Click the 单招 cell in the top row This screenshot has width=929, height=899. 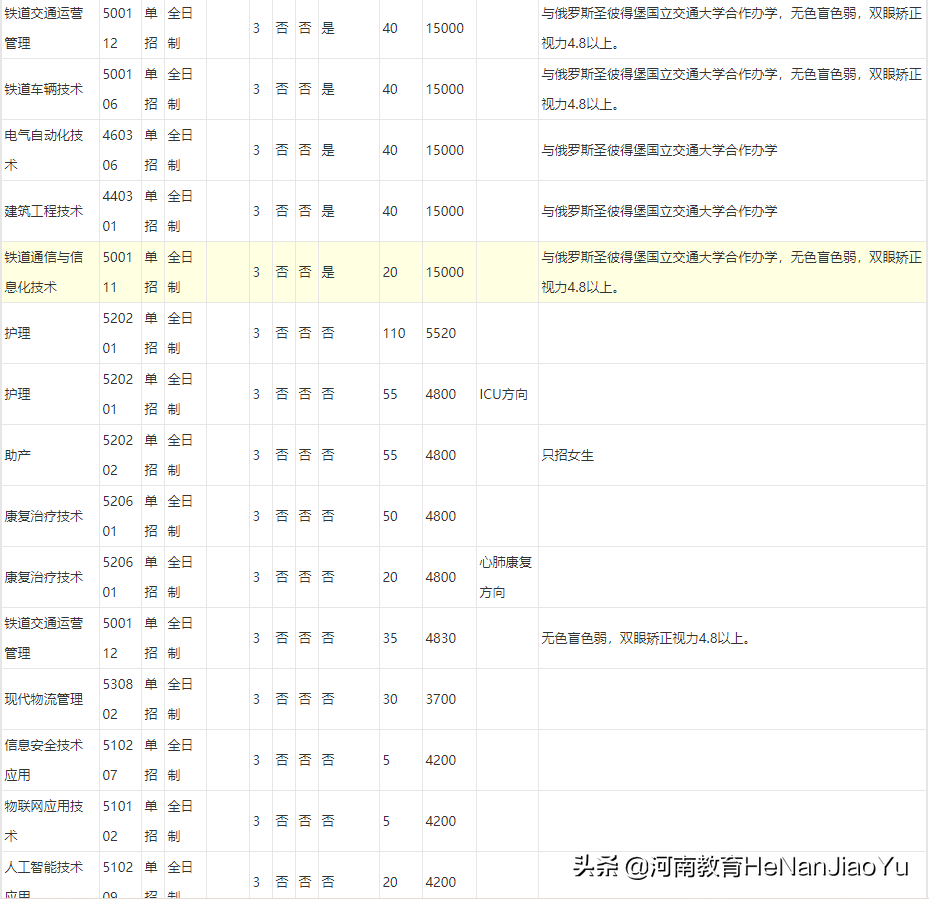click(150, 27)
